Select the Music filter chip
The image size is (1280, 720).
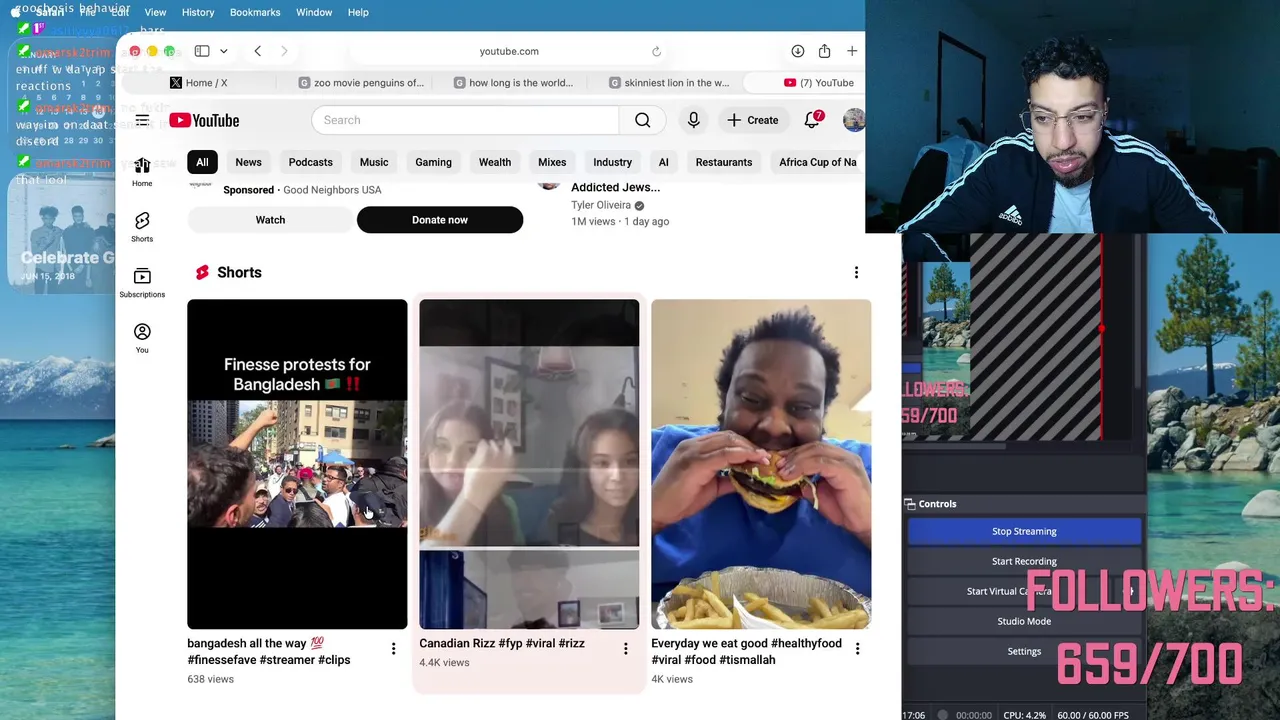[x=374, y=162]
